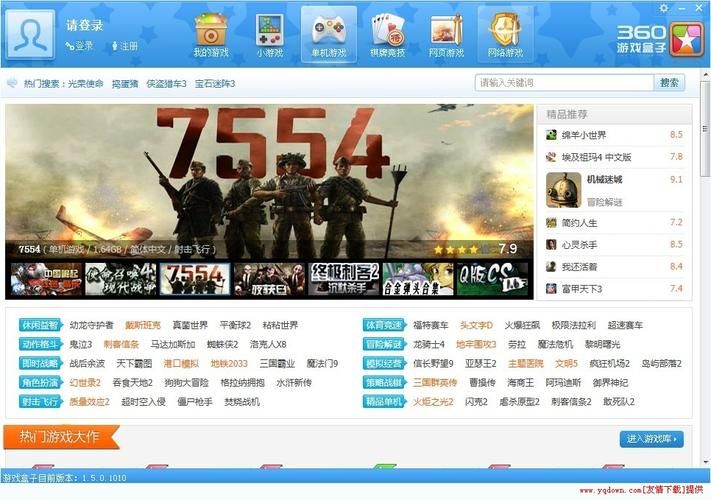Click game link 水浒新传

pyautogui.click(x=294, y=382)
